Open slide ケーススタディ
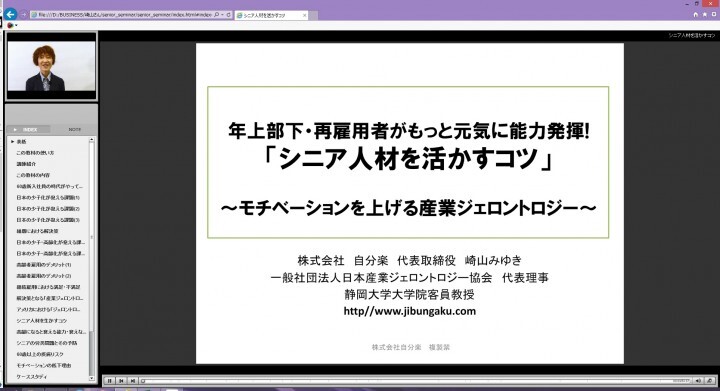Viewport: 720px width, 391px height. pyautogui.click(x=32, y=377)
